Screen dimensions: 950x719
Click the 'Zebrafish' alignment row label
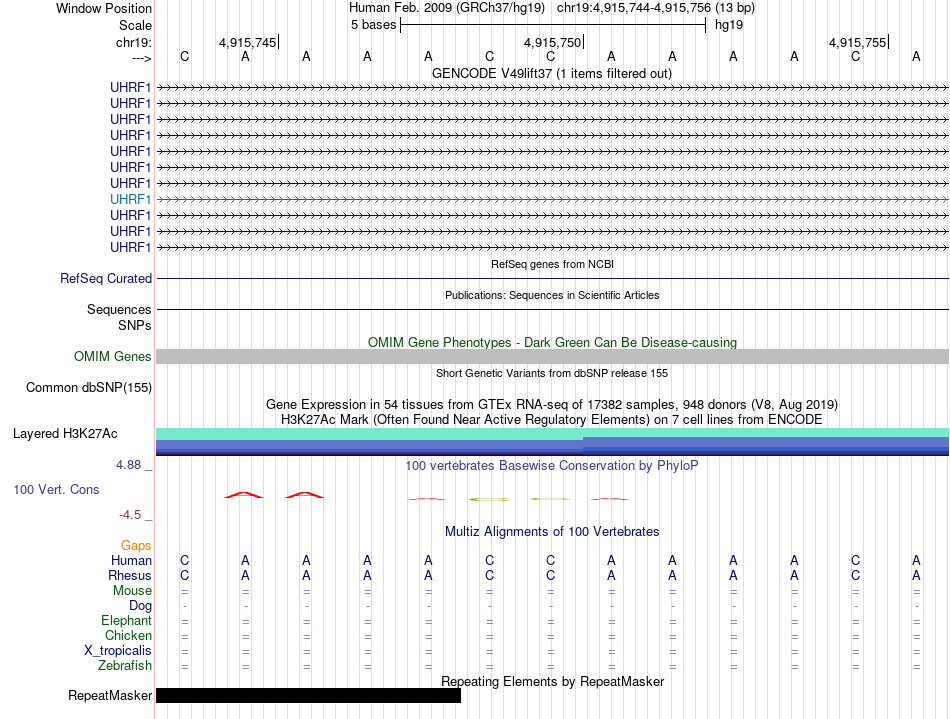125,665
